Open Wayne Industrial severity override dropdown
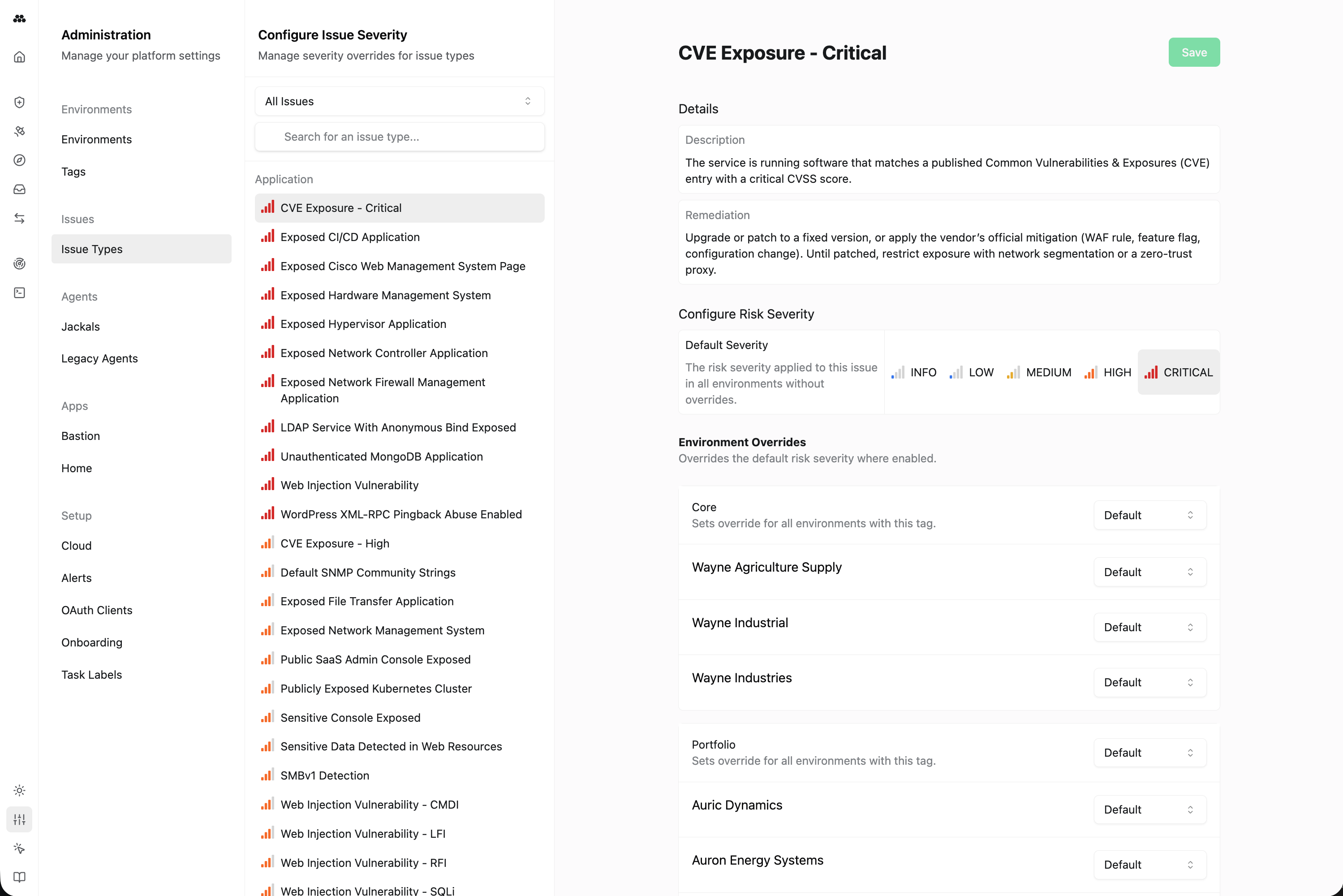 1149,628
